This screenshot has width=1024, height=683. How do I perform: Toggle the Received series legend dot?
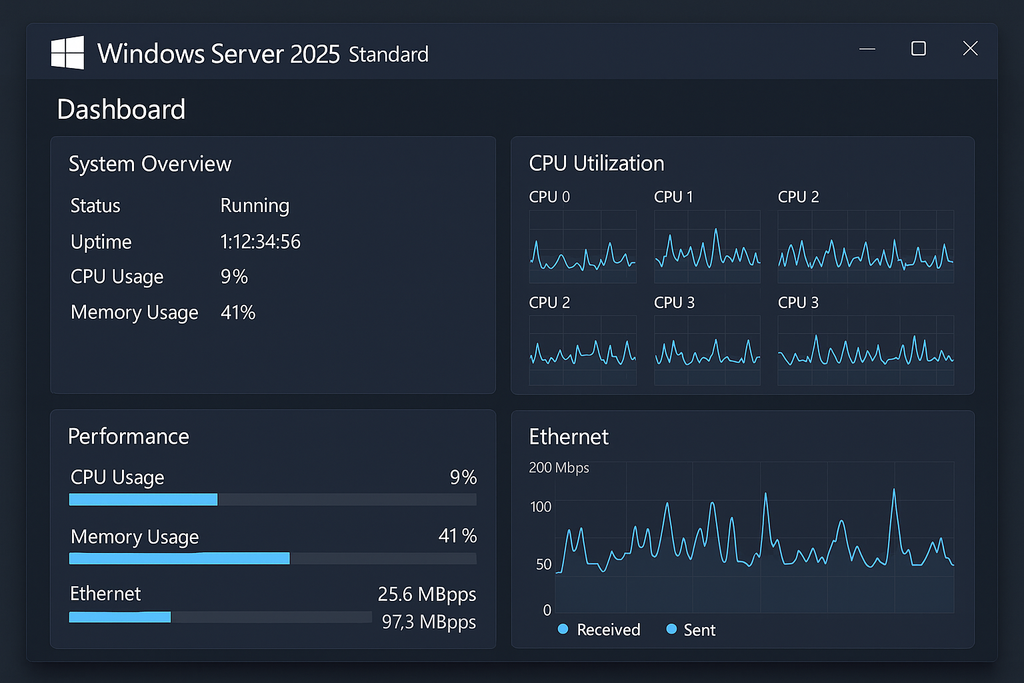563,629
